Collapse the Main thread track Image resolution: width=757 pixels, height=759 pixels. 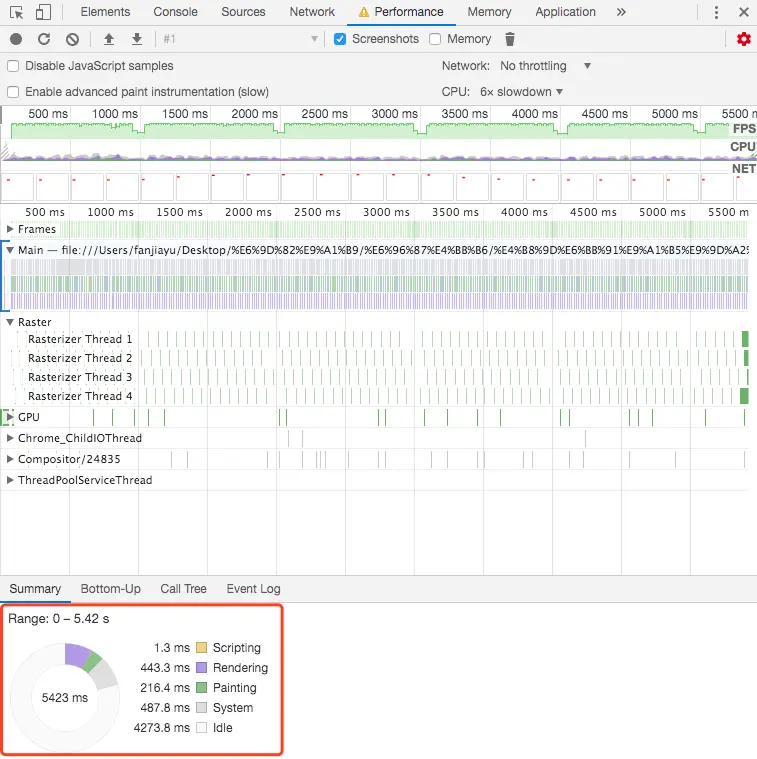(10, 250)
